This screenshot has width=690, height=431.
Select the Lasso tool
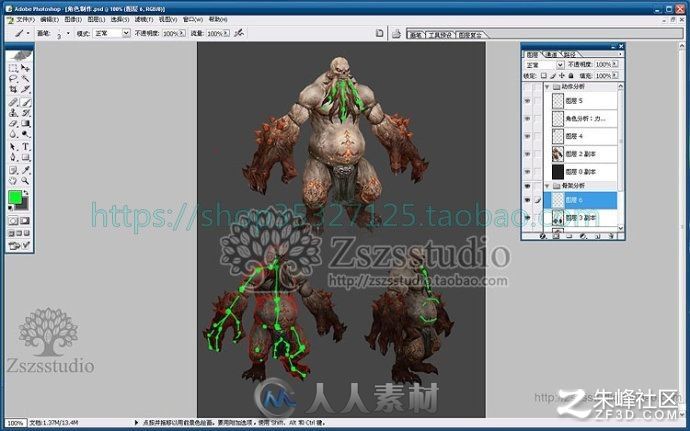point(13,79)
